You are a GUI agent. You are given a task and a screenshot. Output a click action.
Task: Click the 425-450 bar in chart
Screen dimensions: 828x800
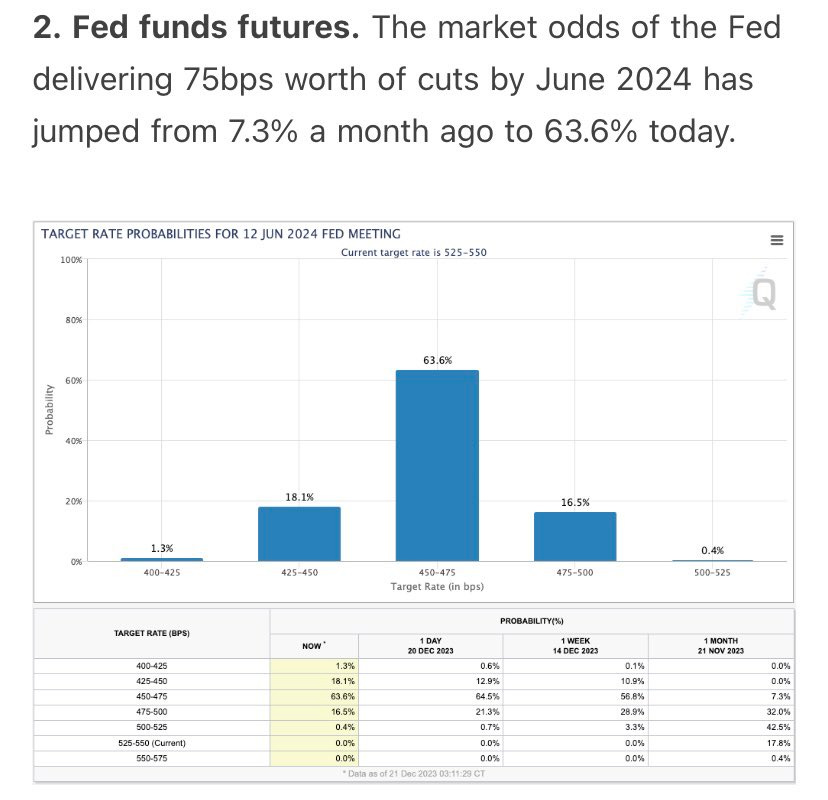[299, 533]
